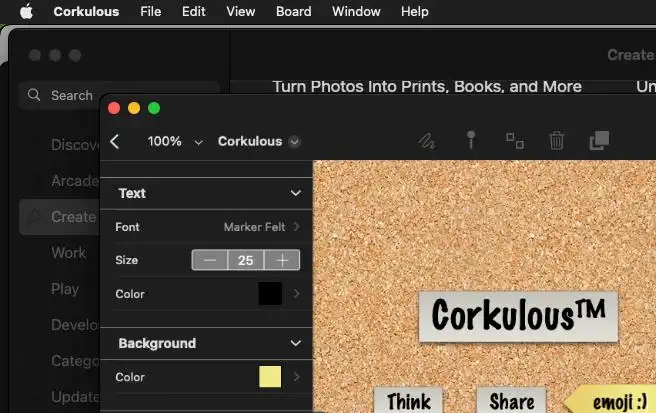The image size is (656, 413).
Task: Select the emoji :) arrow note
Action: click(x=611, y=400)
